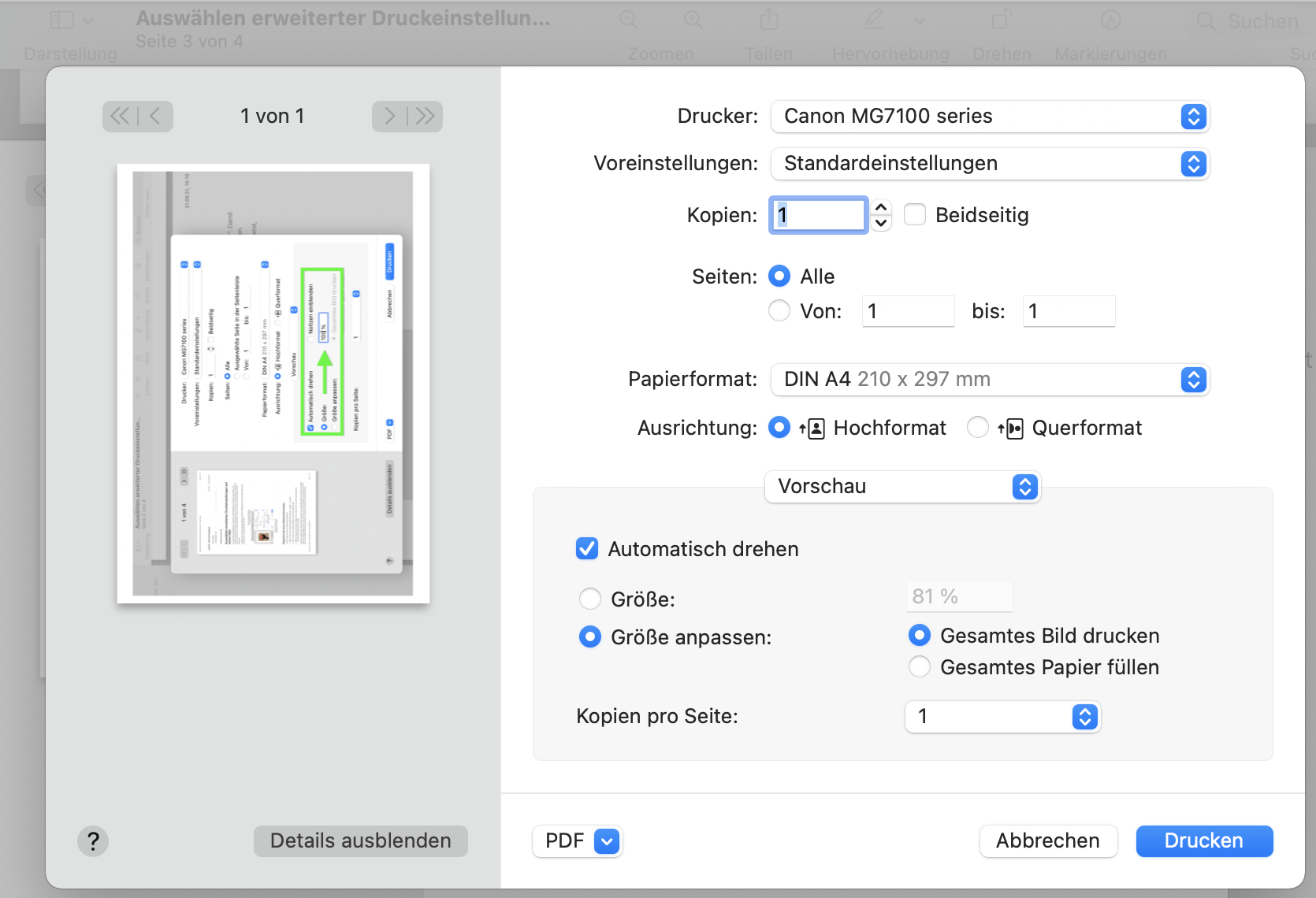Image resolution: width=1316 pixels, height=898 pixels.
Task: Open the Drucker dropdown
Action: point(989,117)
